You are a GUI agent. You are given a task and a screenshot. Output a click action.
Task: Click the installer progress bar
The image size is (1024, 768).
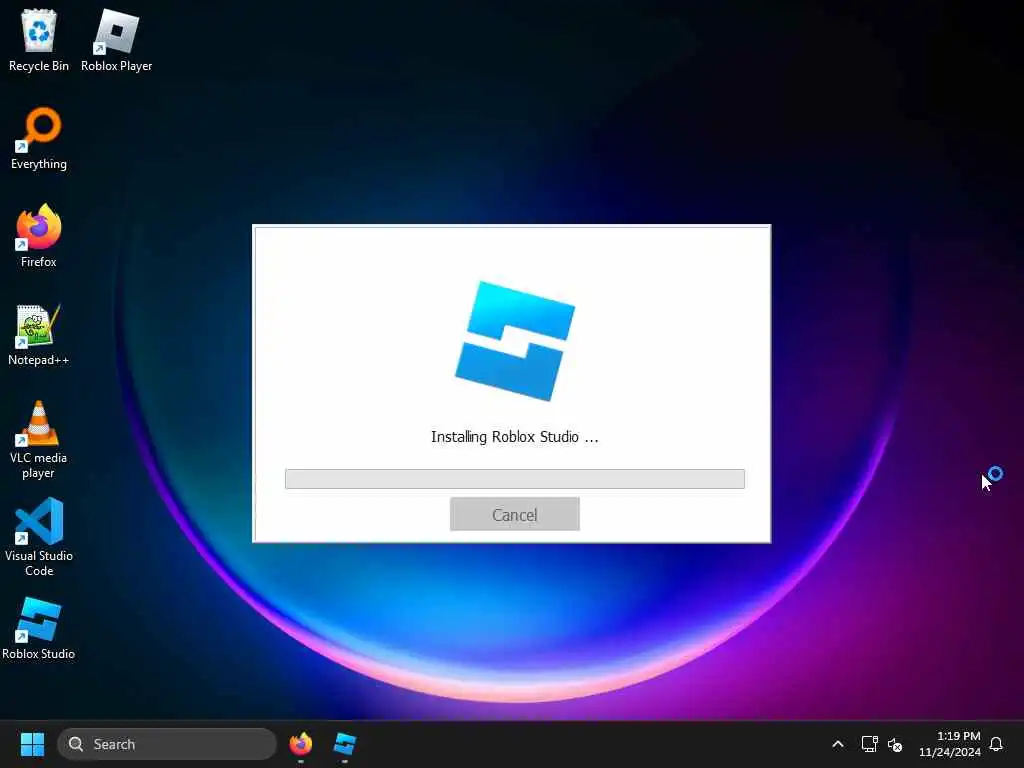pyautogui.click(x=515, y=479)
